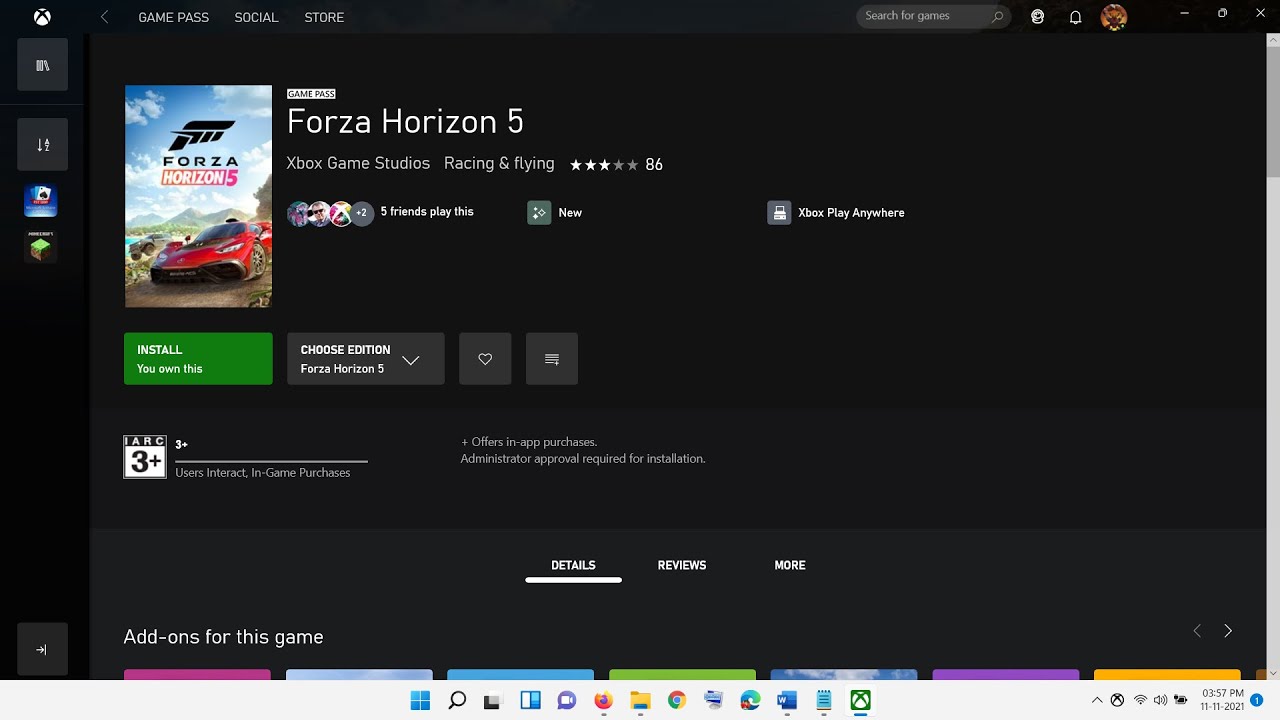Select the REVIEWS tab
This screenshot has height=720, width=1280.
[682, 565]
